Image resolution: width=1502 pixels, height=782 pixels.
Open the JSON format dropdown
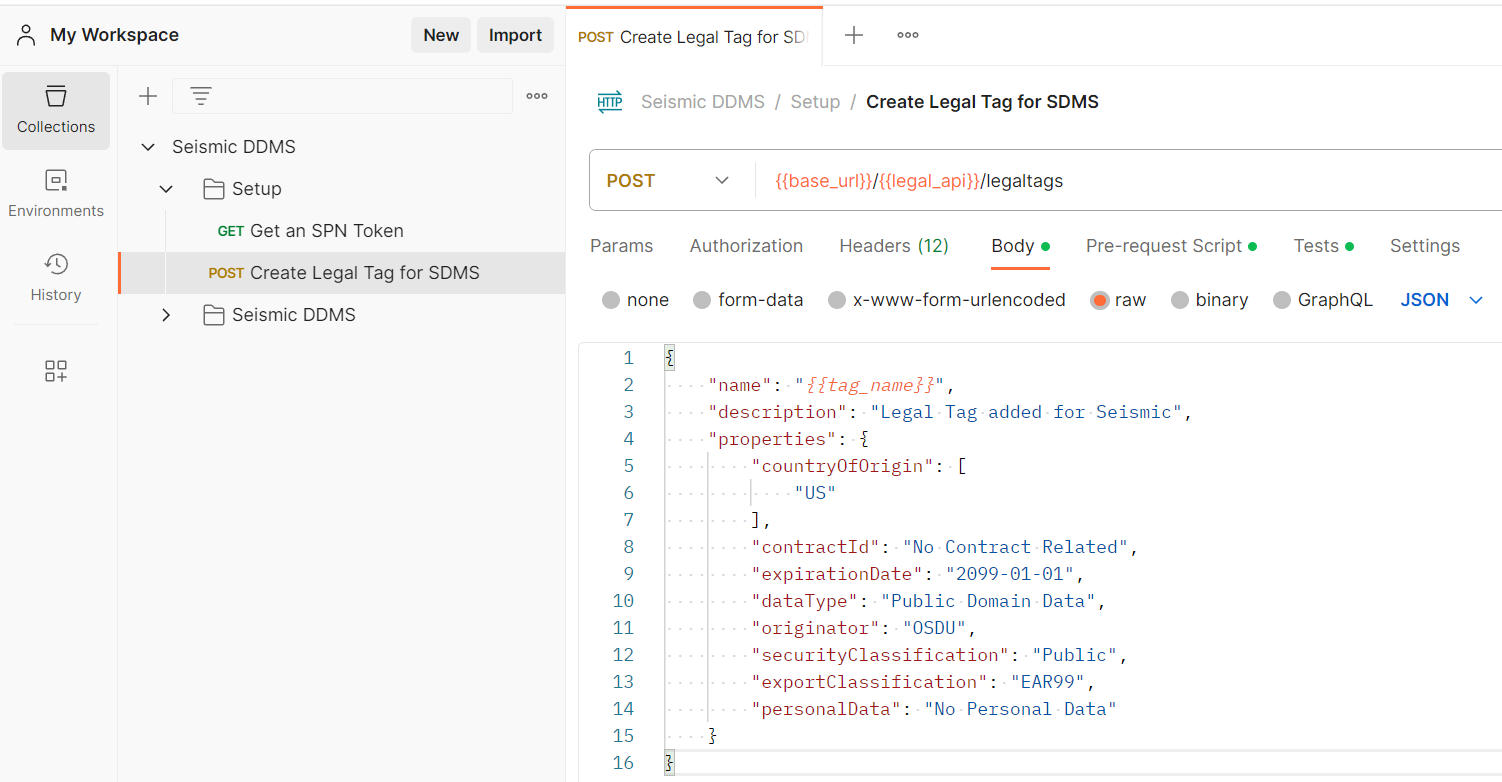coord(1442,300)
